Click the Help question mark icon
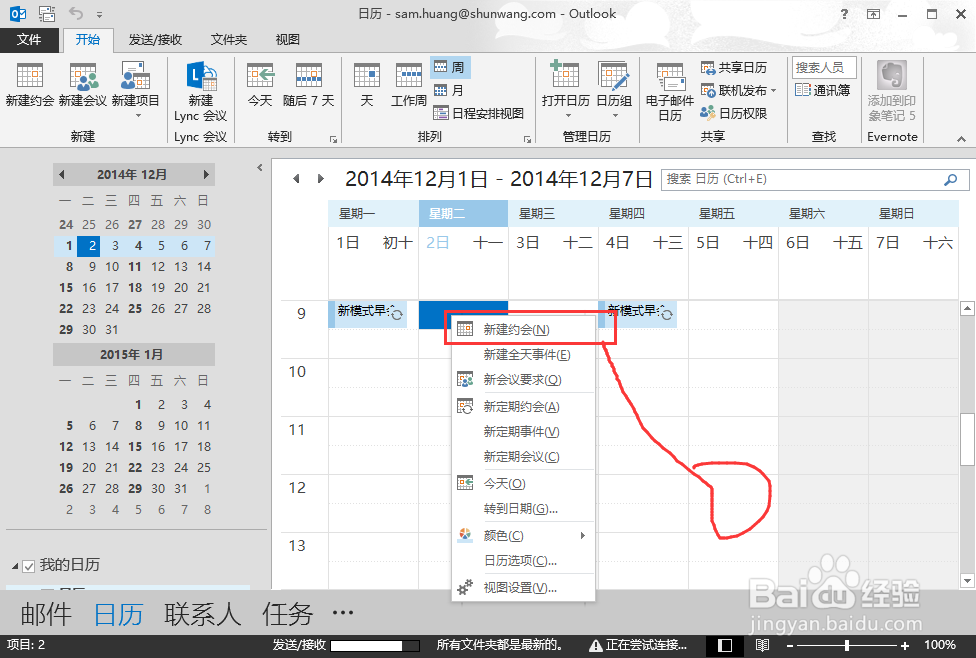The width and height of the screenshot is (976, 658). pos(844,14)
